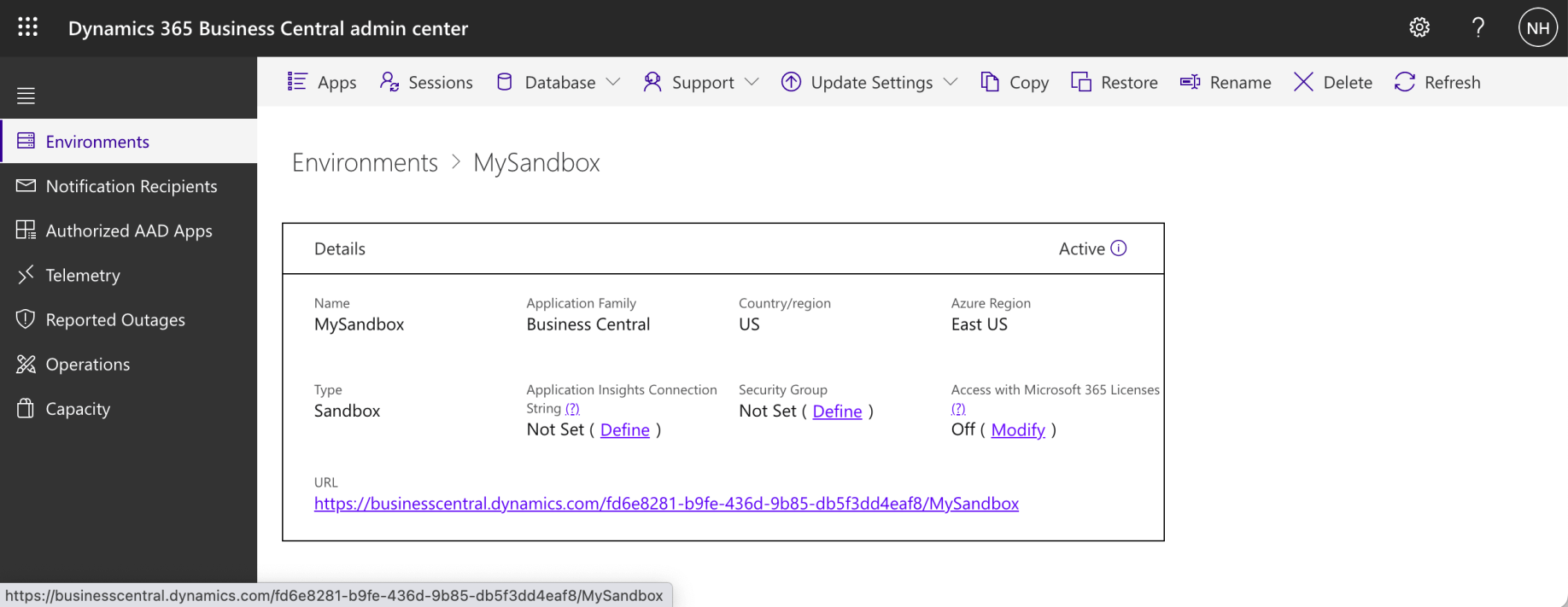Open the app launcher waffle icon
1568x607 pixels.
point(27,27)
